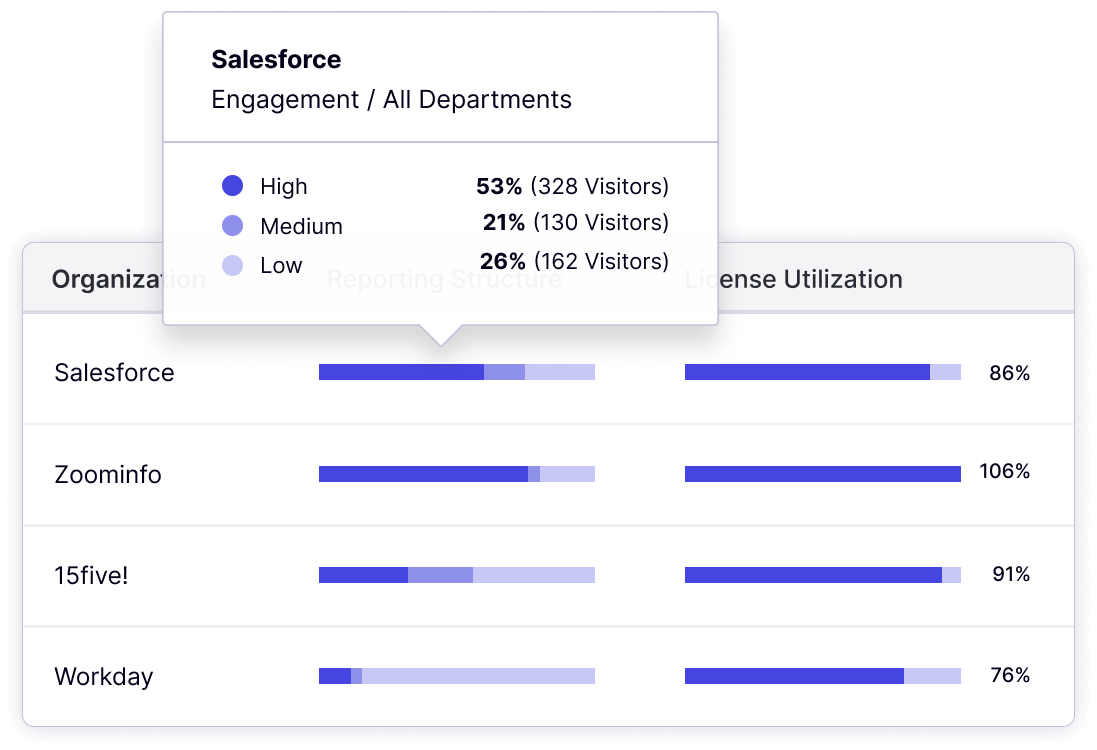Screen dimensions: 1097x750
Task: Click the Salesforce tooltip title
Action: pyautogui.click(x=276, y=59)
